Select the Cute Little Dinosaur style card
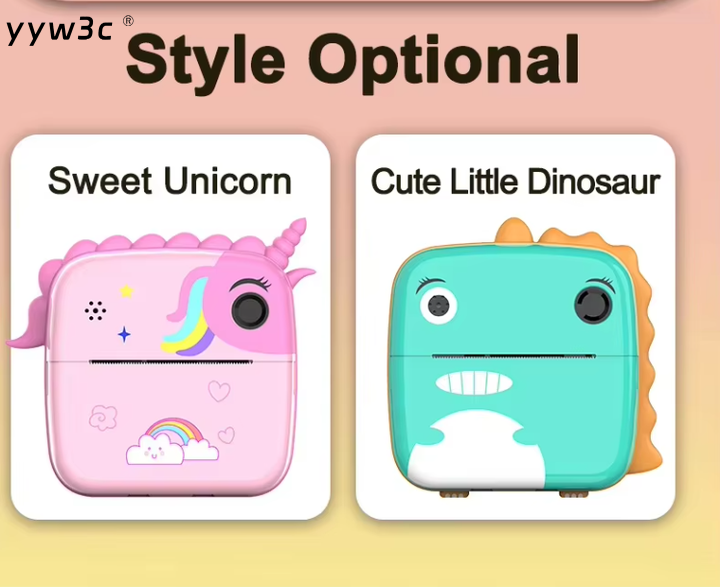720x587 pixels. [515, 327]
